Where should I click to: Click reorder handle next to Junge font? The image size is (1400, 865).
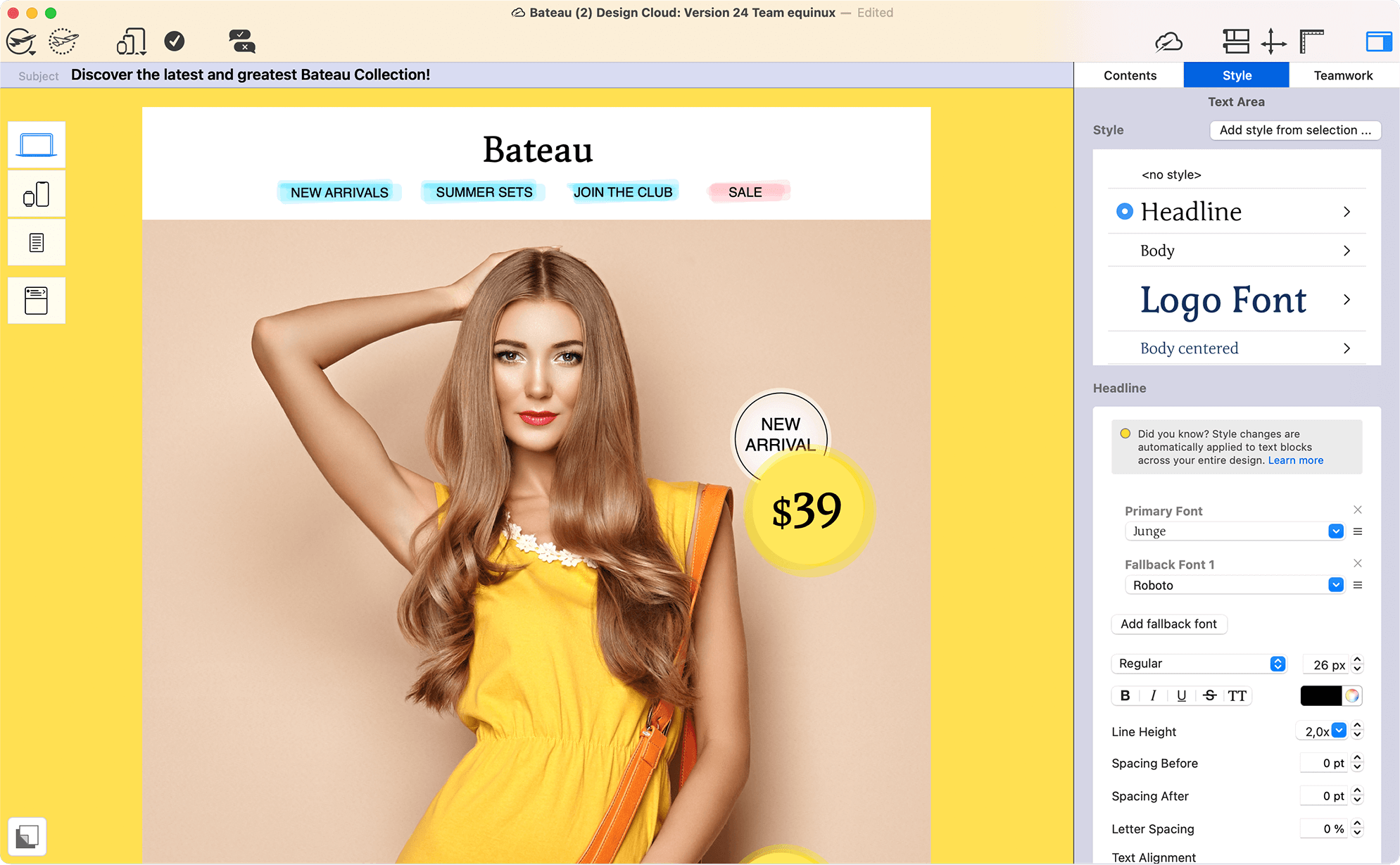pyautogui.click(x=1358, y=531)
